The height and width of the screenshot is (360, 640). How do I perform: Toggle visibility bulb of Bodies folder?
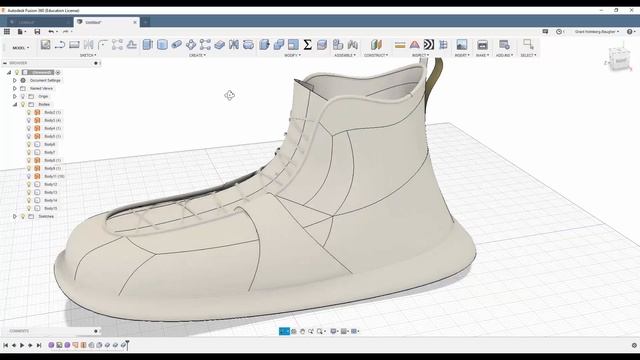[23, 104]
